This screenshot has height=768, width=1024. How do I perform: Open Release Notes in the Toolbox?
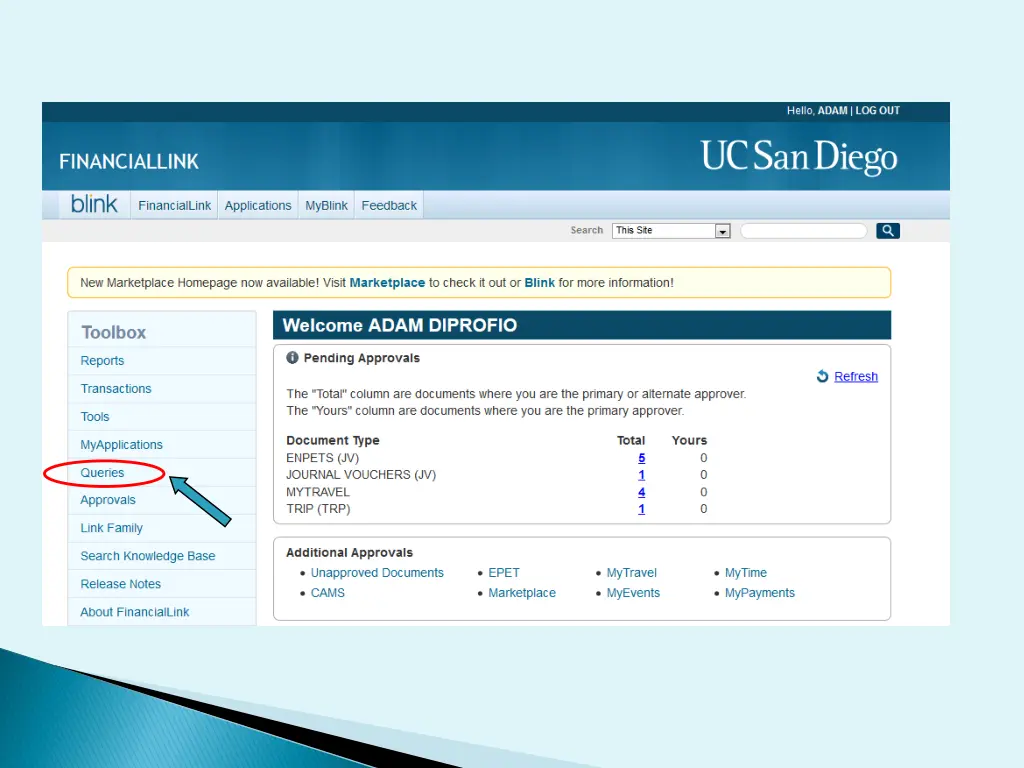point(120,584)
